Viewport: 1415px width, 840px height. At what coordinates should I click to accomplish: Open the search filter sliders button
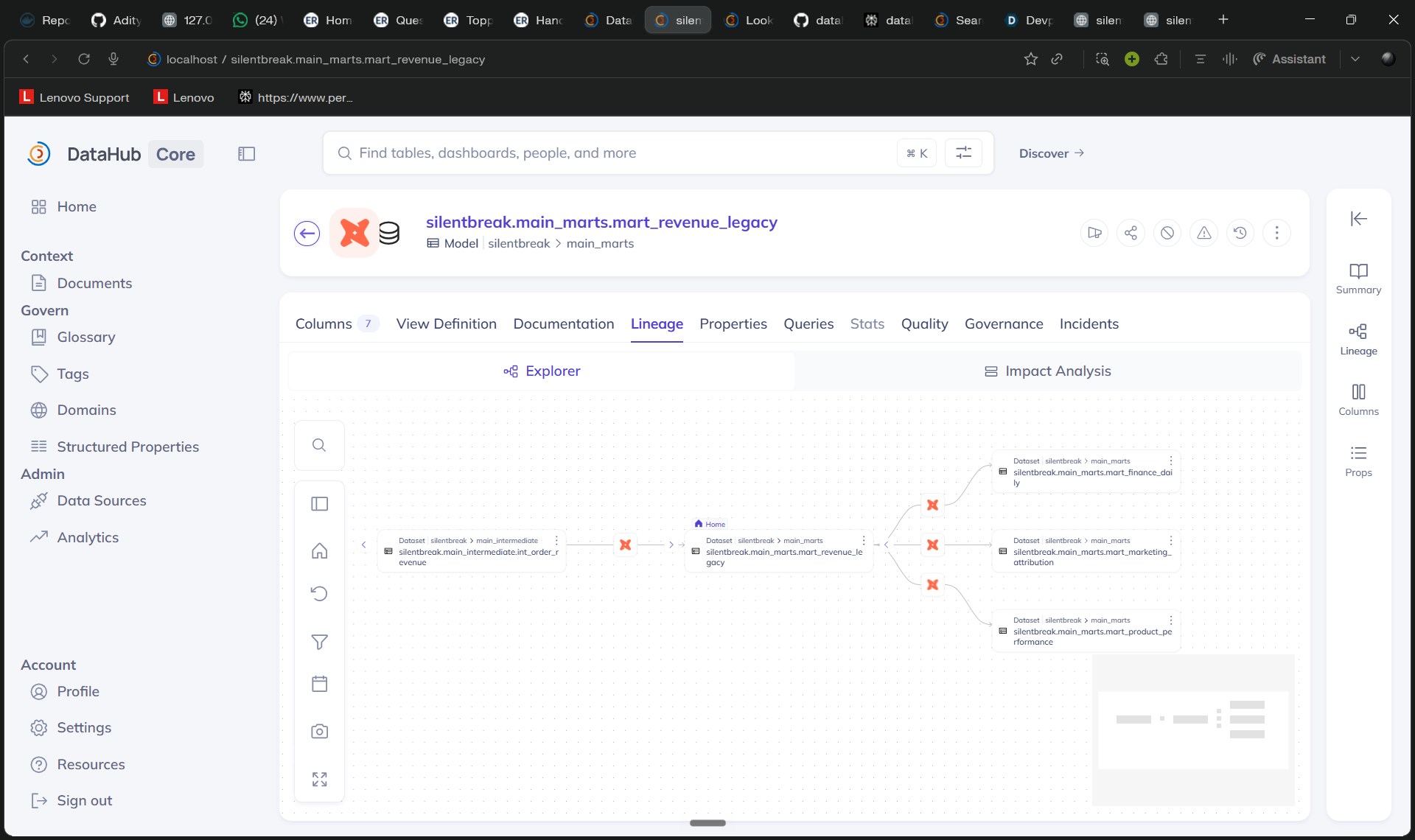(963, 153)
